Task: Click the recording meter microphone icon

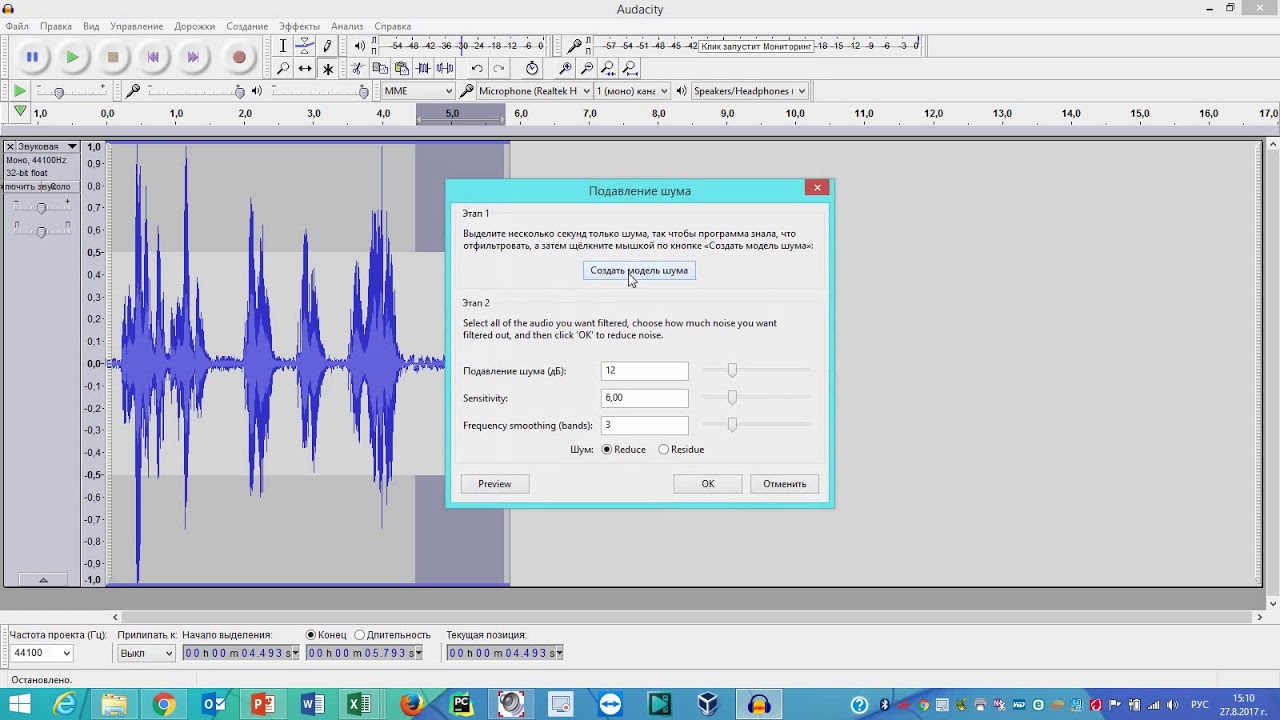Action: coord(575,46)
